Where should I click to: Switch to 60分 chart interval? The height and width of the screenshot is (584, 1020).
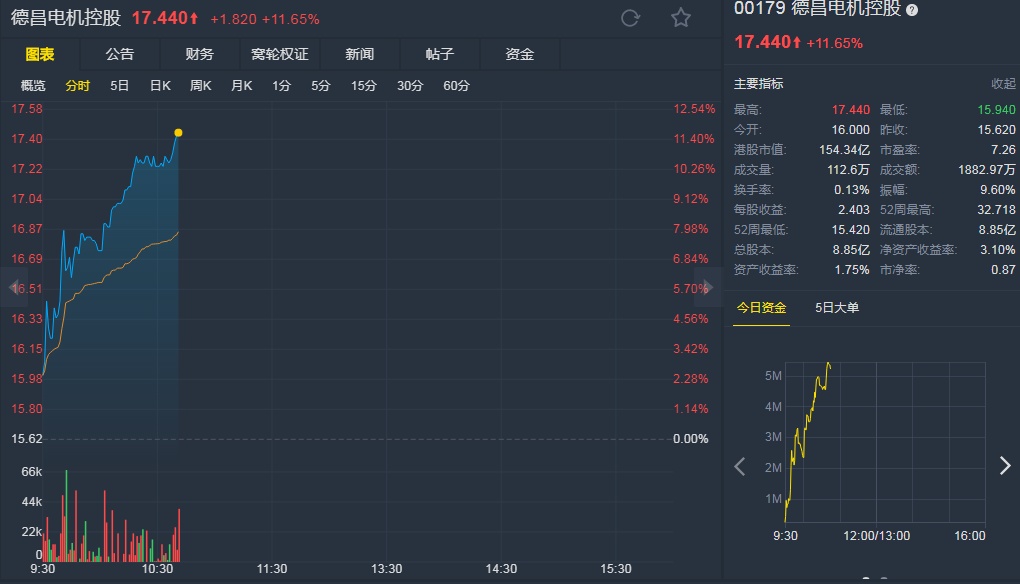[x=456, y=86]
